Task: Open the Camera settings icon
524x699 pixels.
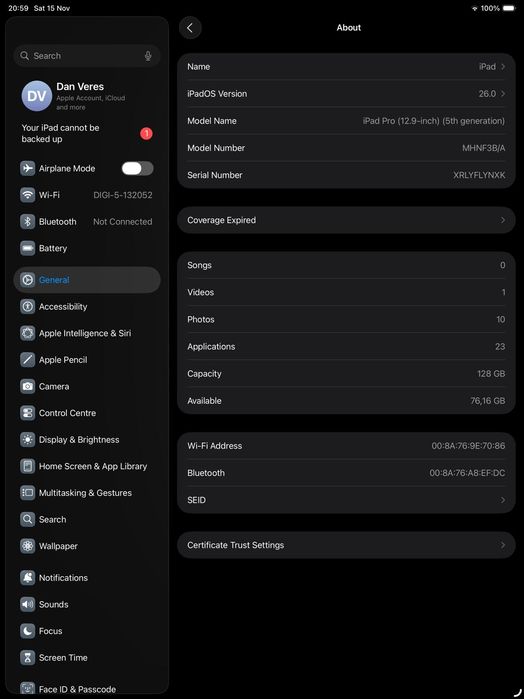Action: (28, 387)
